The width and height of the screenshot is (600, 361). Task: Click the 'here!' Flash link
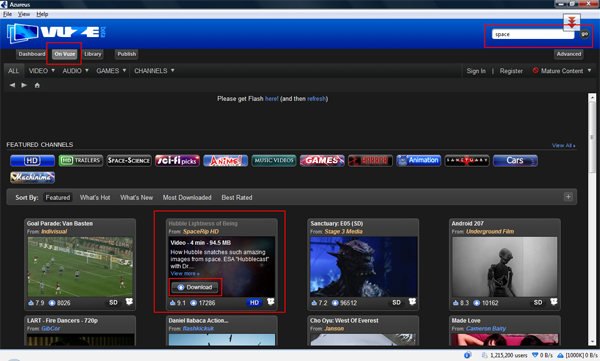(x=272, y=99)
